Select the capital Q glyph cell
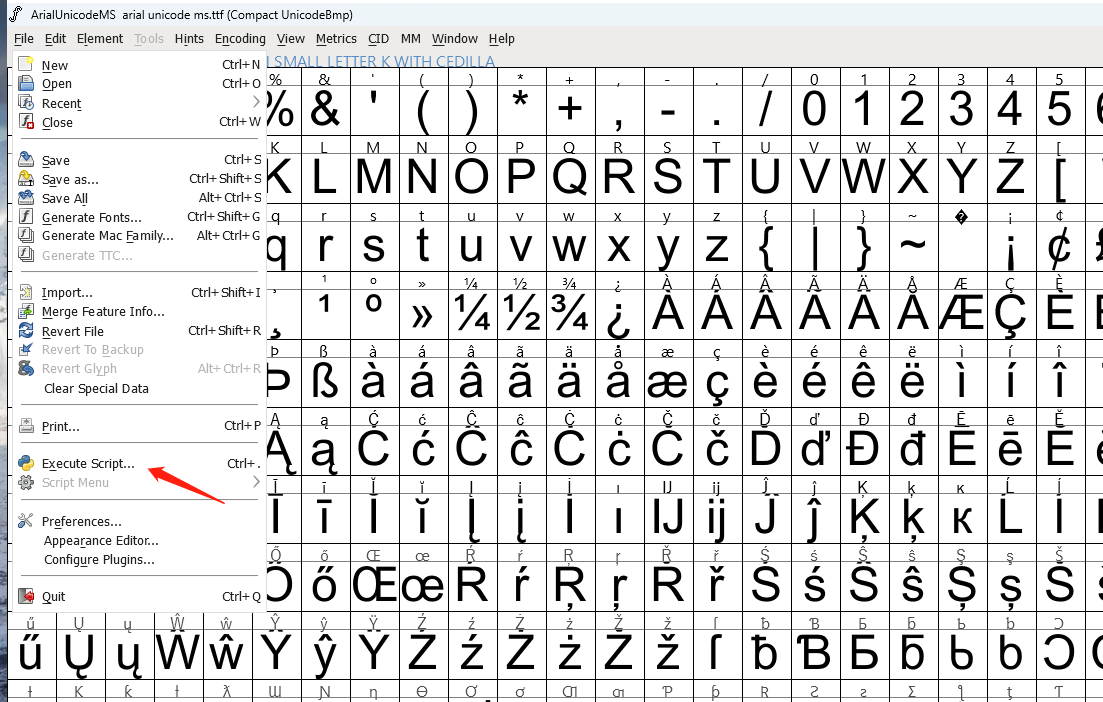The height and width of the screenshot is (702, 1103). click(570, 178)
